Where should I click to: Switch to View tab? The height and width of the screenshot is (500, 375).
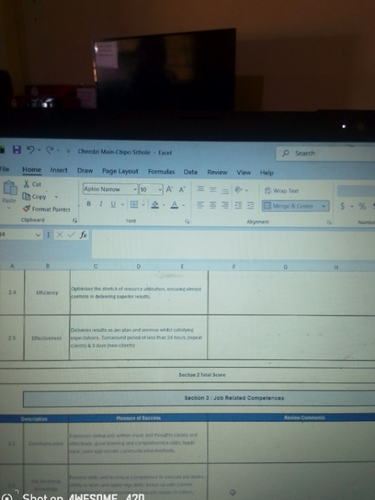click(x=243, y=172)
